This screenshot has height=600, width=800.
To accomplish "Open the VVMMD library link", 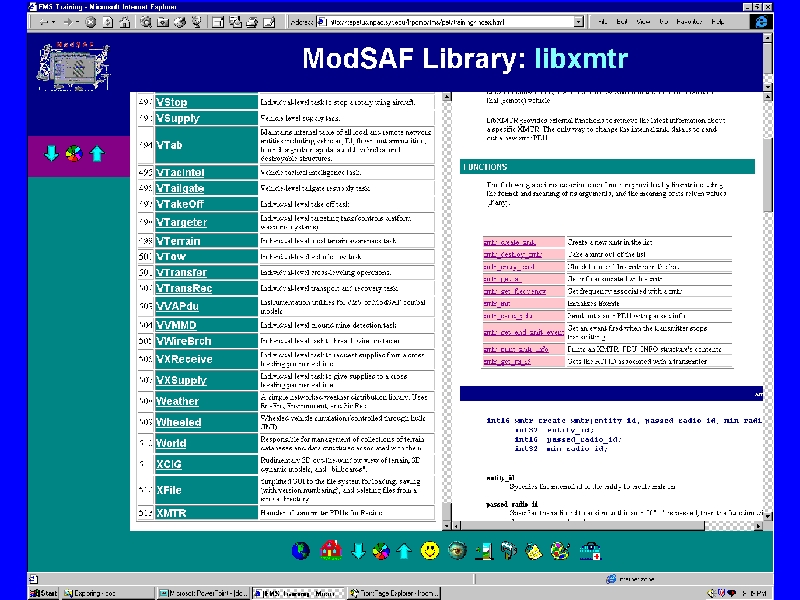I will coord(176,325).
